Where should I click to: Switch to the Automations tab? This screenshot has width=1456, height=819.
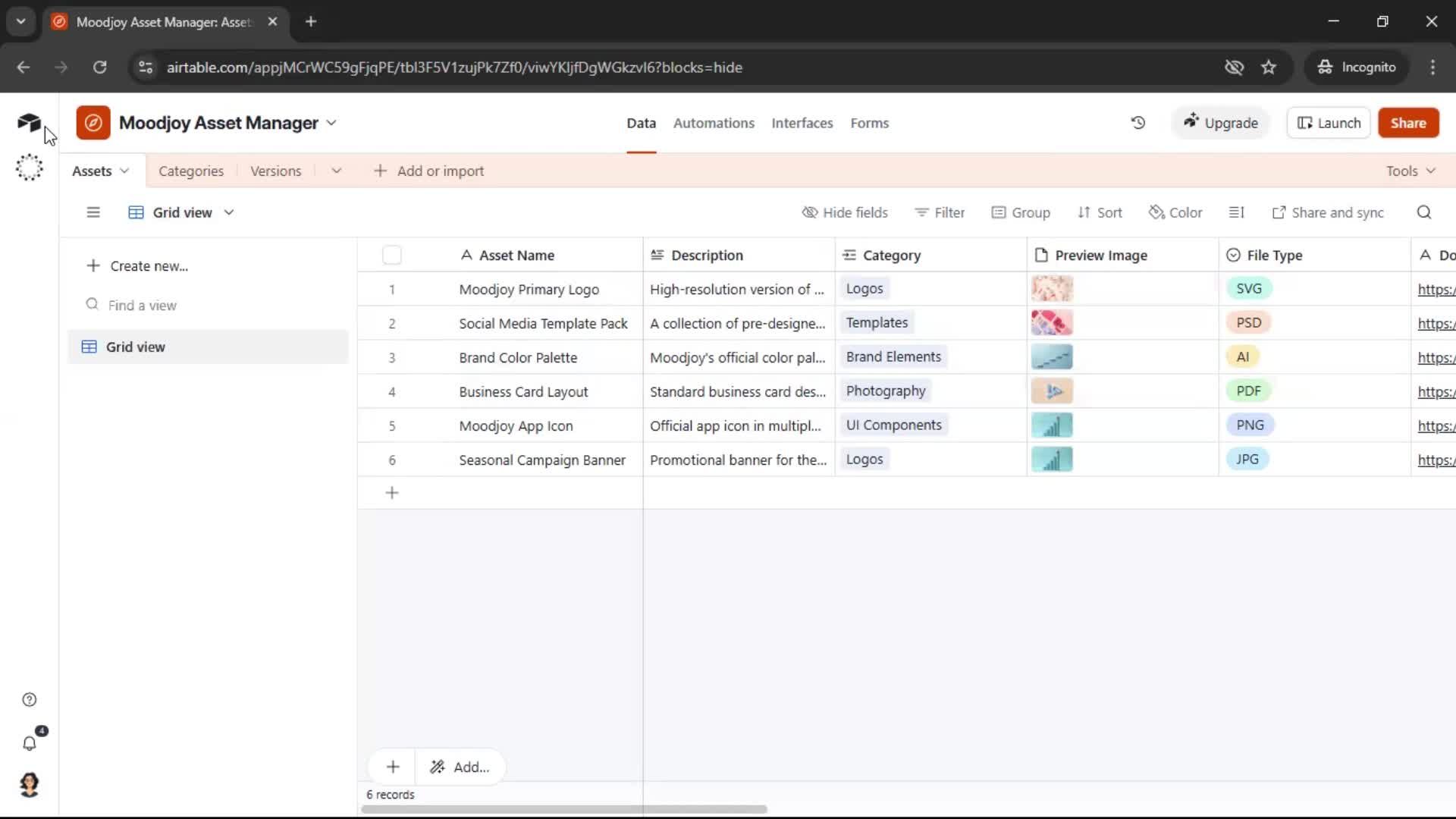click(x=714, y=123)
